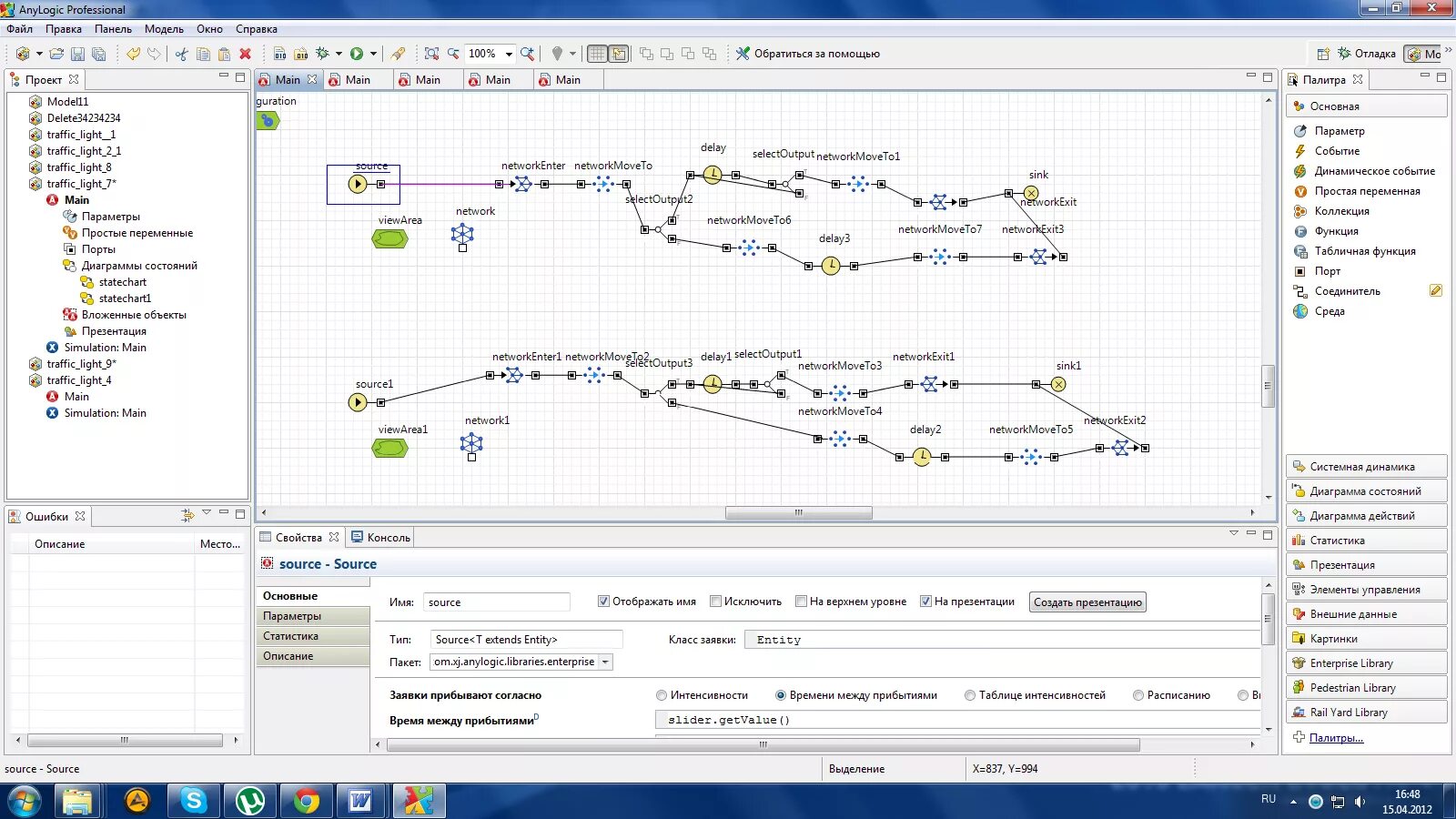Toggle the grid display icon
1456x819 pixels.
(597, 54)
